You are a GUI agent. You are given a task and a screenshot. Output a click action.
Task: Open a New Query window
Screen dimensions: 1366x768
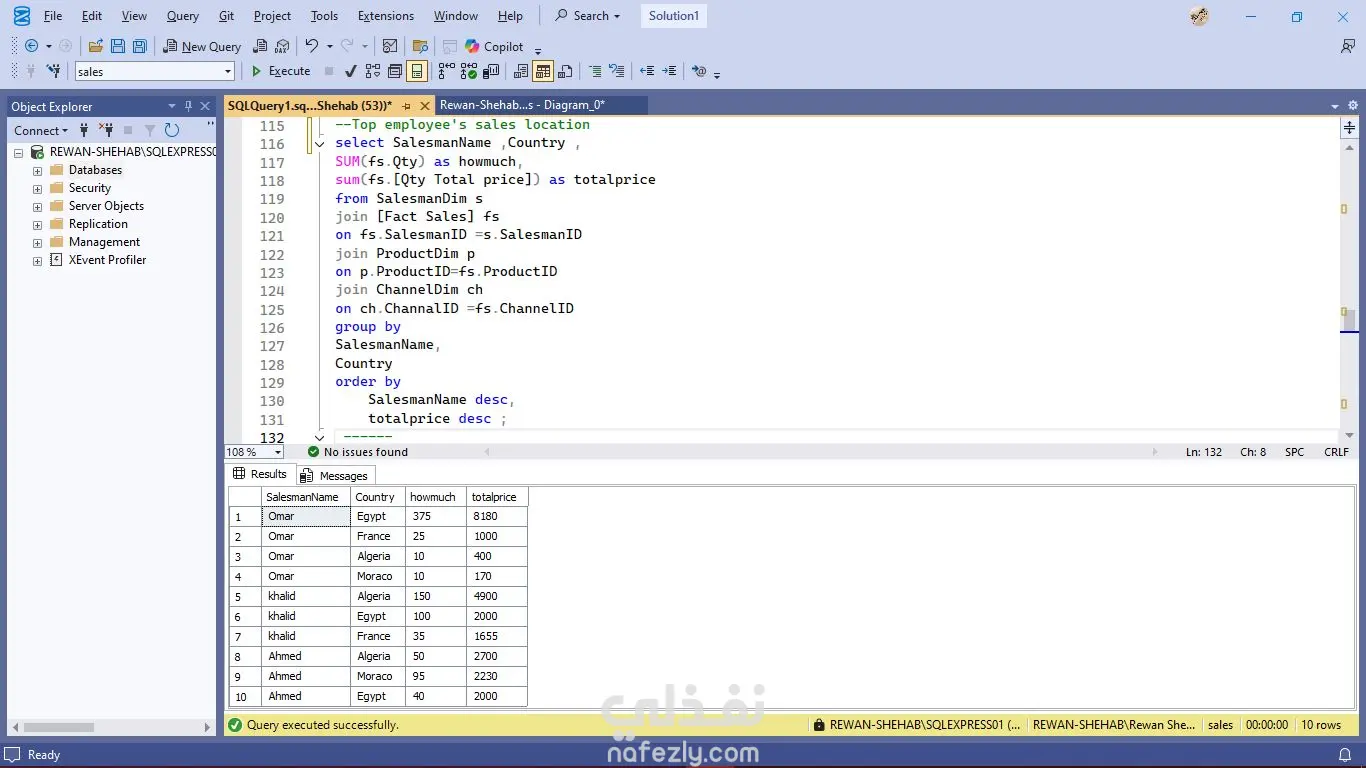(202, 46)
